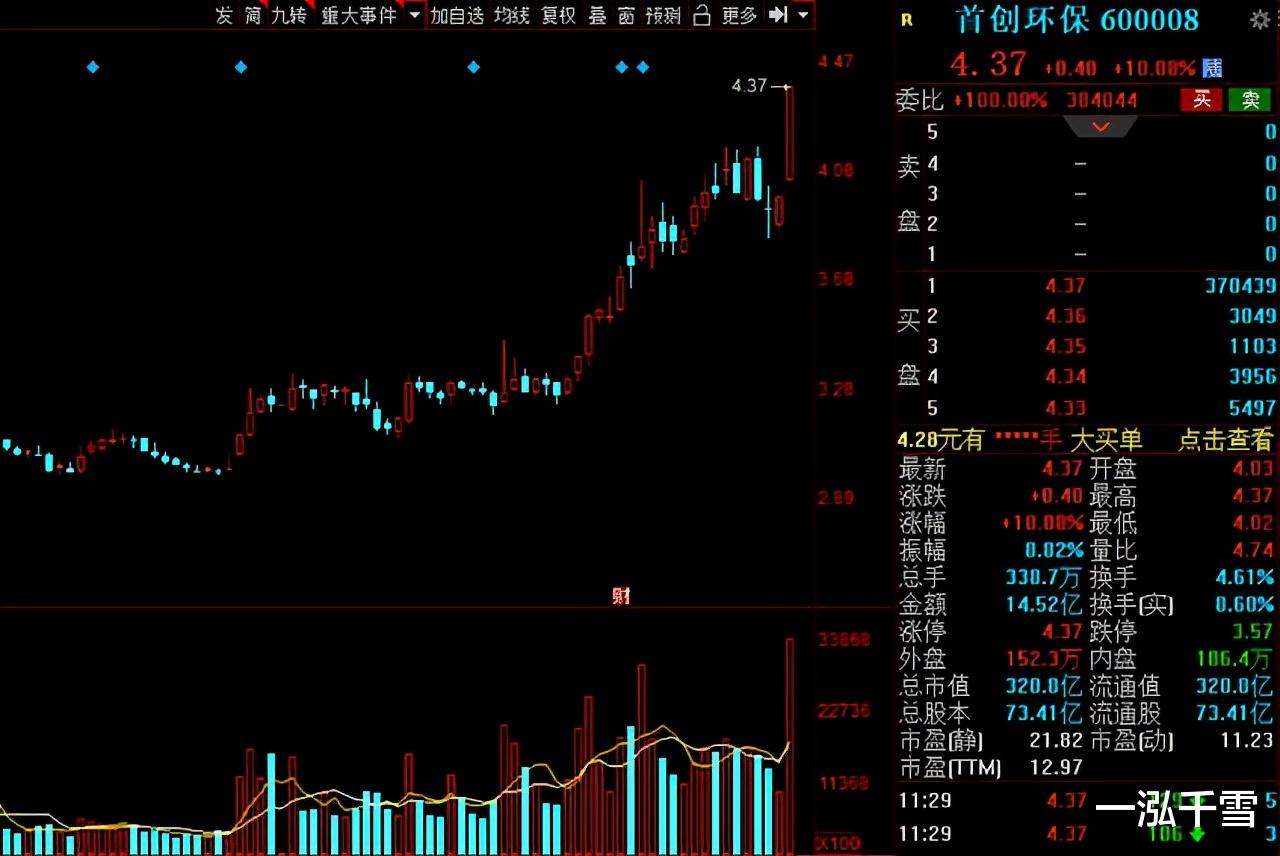This screenshot has height=856, width=1280.
Task: Click the 330.7万 total volume value
Action: tap(1046, 577)
